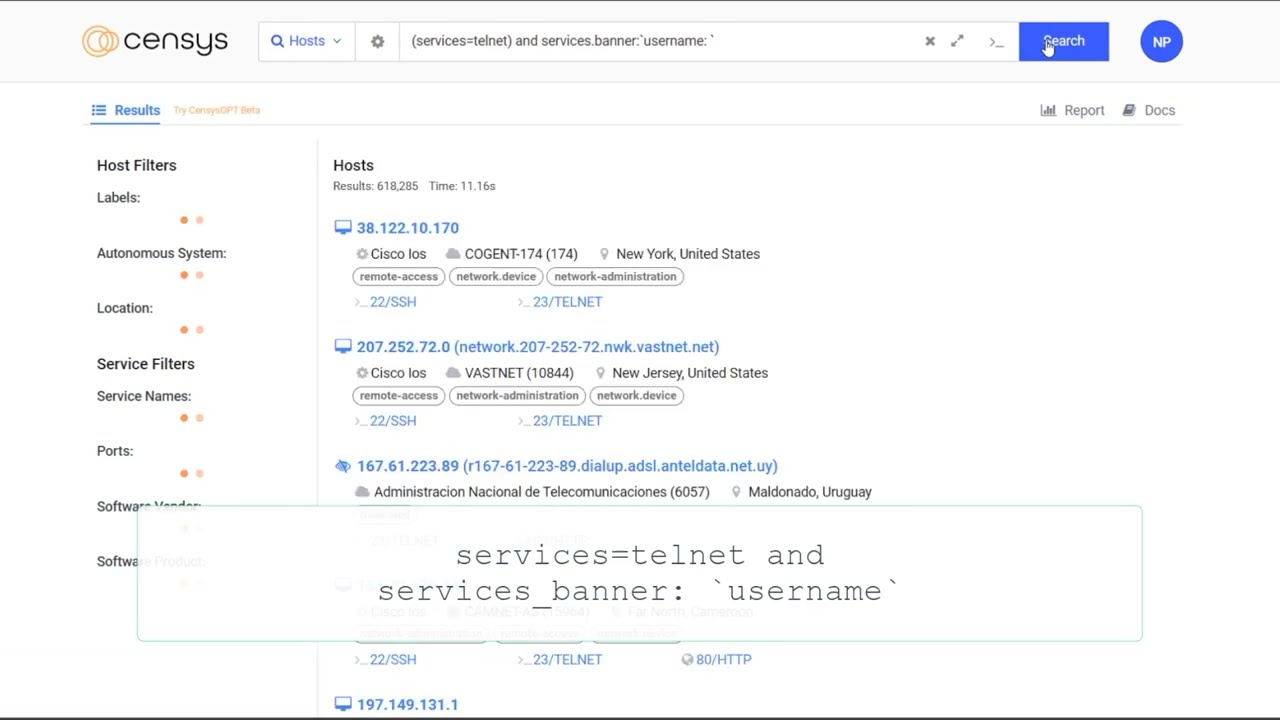1280x720 pixels.
Task: Click the Censys logo
Action: [x=155, y=41]
